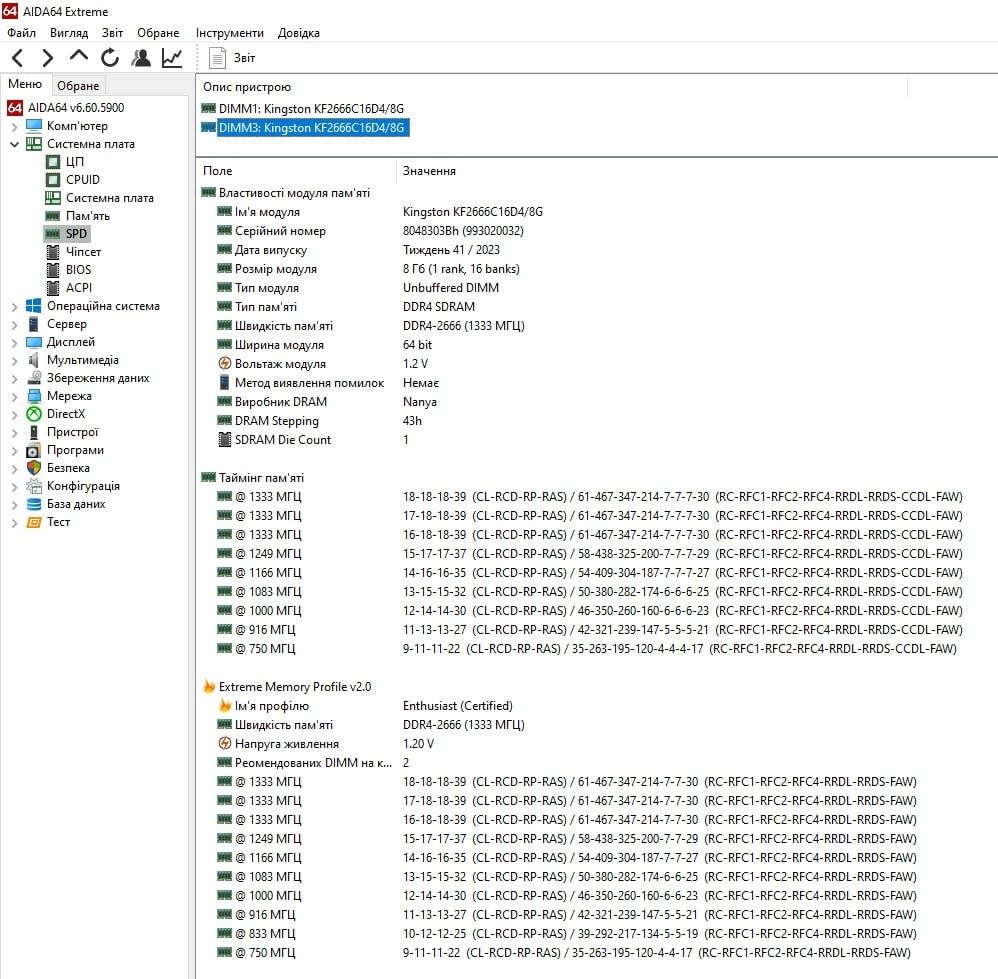The height and width of the screenshot is (979, 998).
Task: Open the Файл menu
Action: (x=21, y=33)
